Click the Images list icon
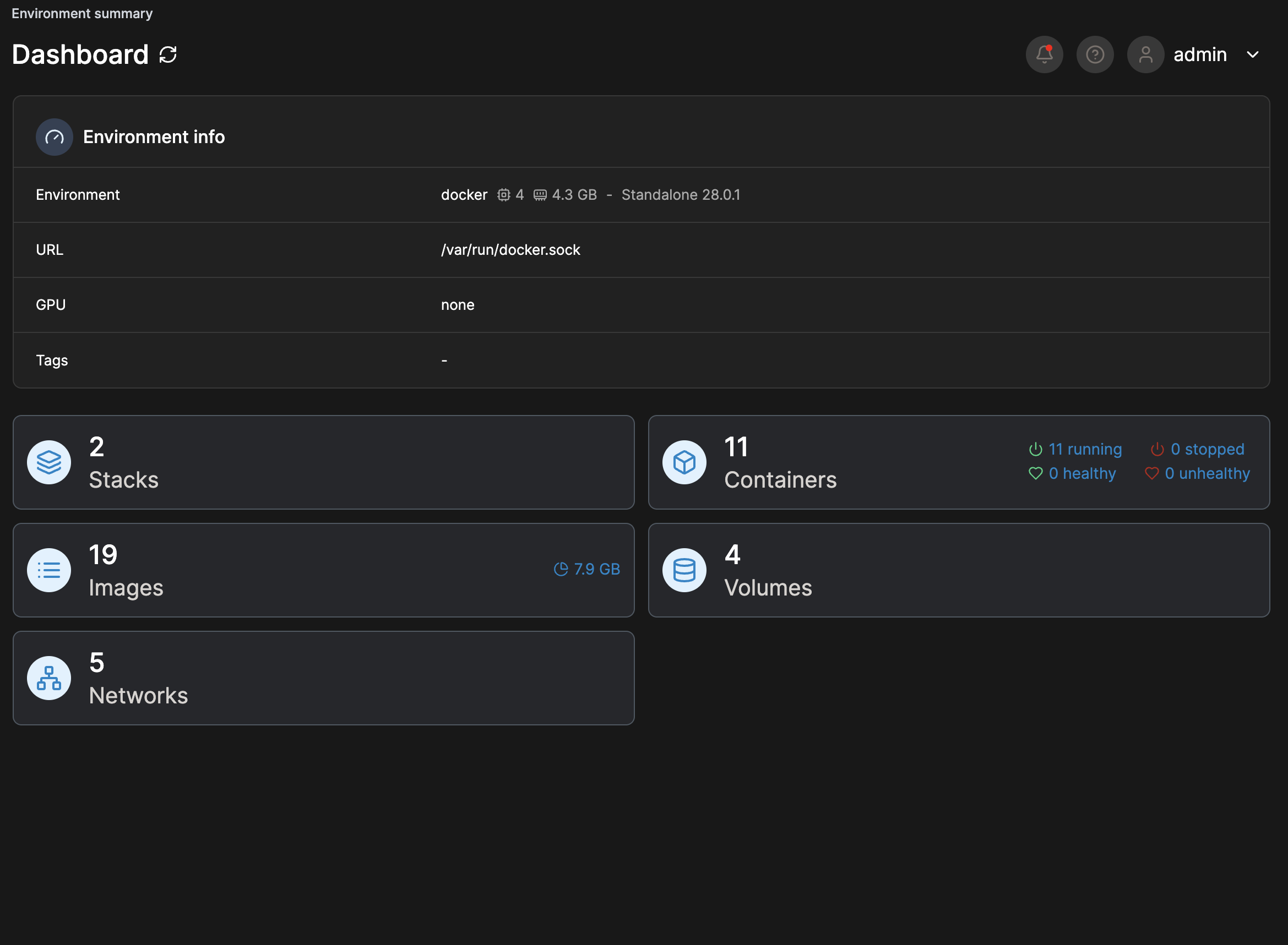 [49, 570]
